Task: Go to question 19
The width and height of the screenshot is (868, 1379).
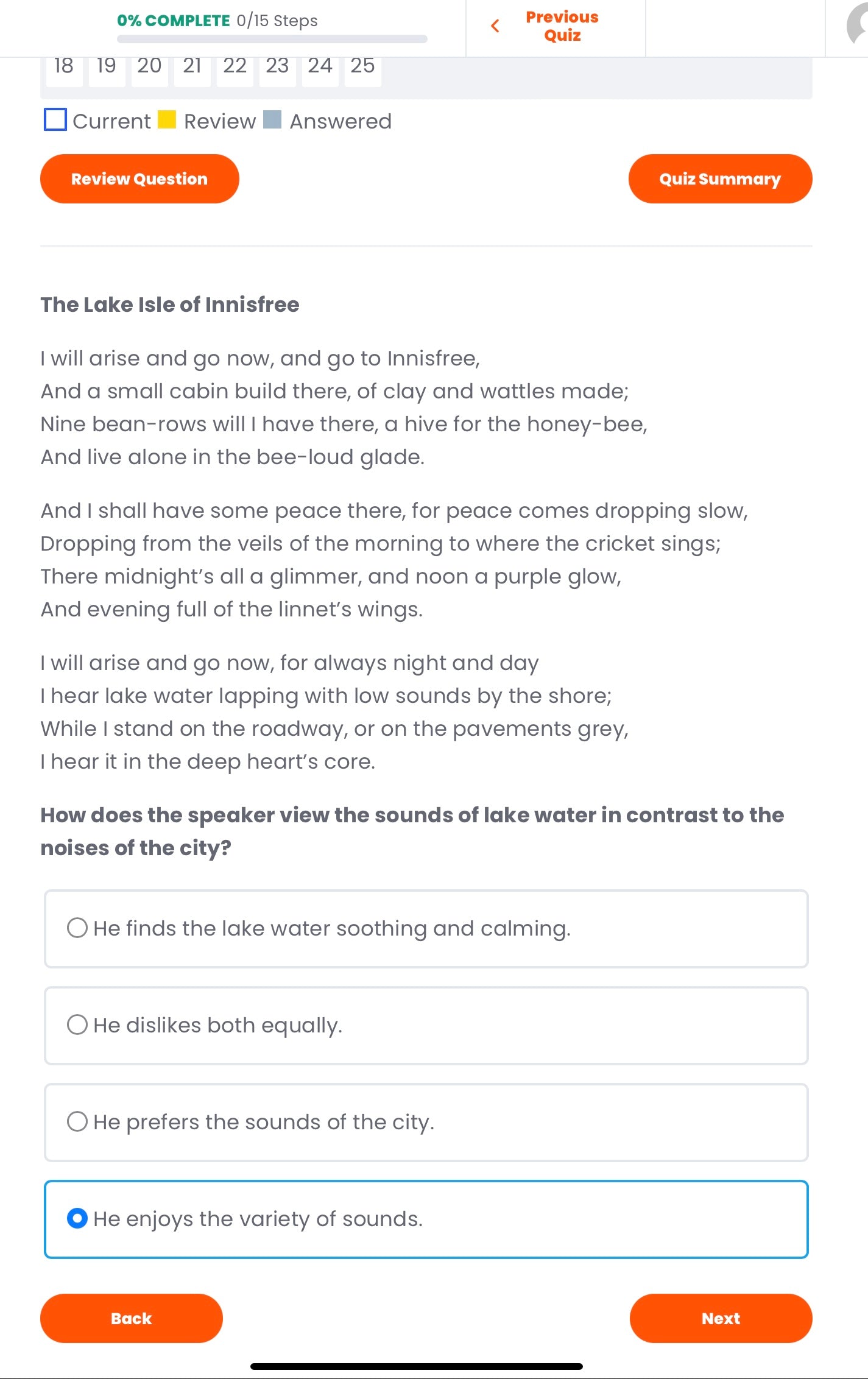Action: click(107, 67)
